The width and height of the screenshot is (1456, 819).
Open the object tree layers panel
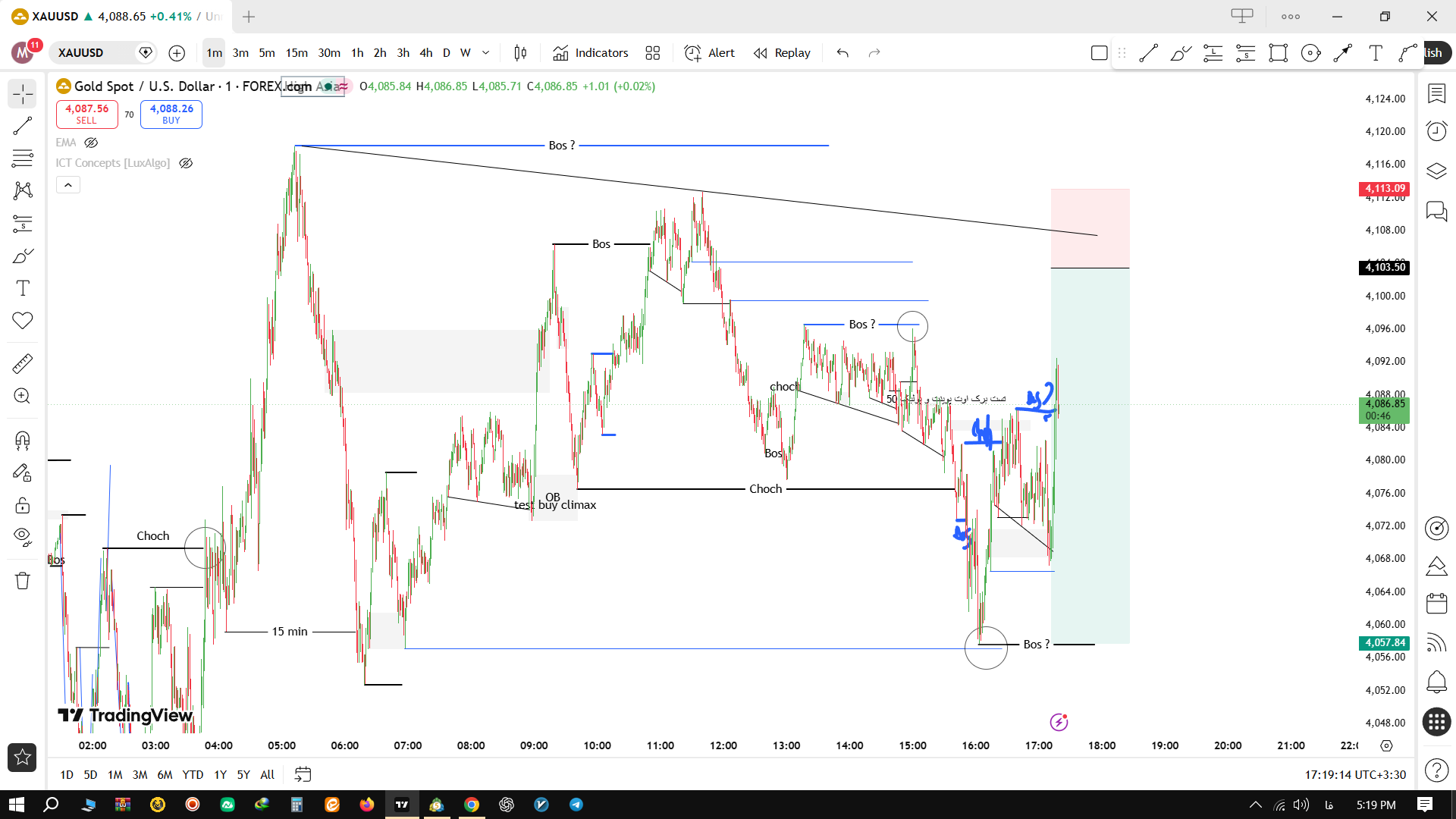click(1437, 171)
